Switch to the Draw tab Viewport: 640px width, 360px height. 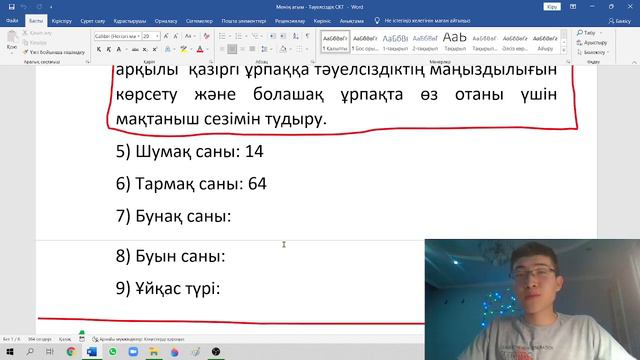93,21
